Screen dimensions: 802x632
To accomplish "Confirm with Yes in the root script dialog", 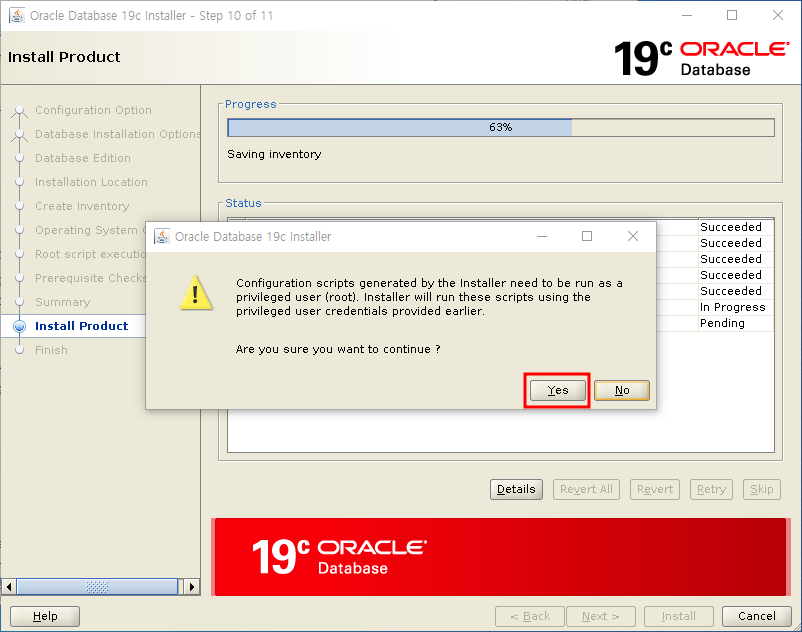I will [x=558, y=390].
